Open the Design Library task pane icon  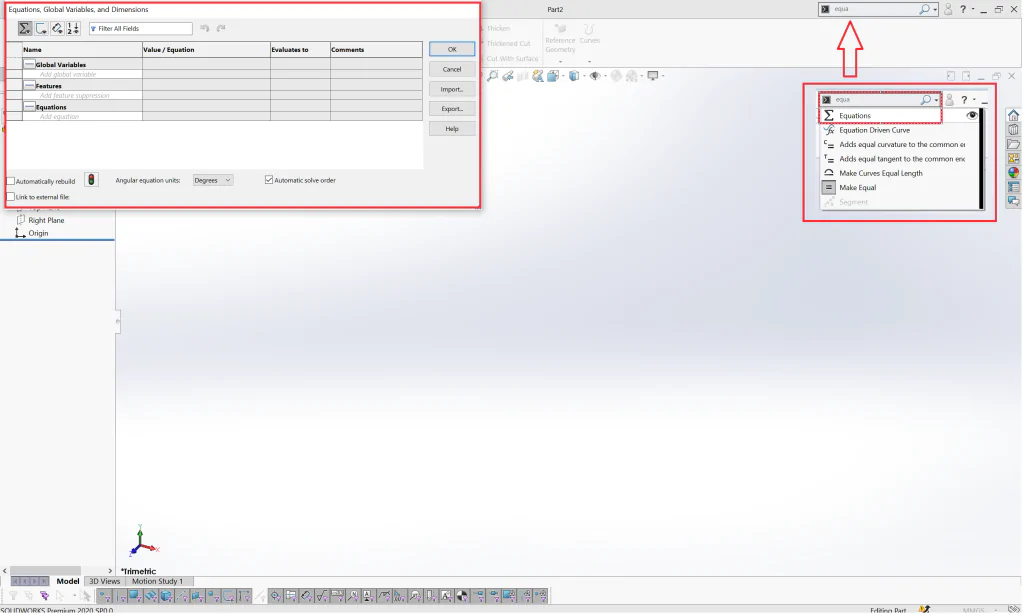click(1014, 130)
